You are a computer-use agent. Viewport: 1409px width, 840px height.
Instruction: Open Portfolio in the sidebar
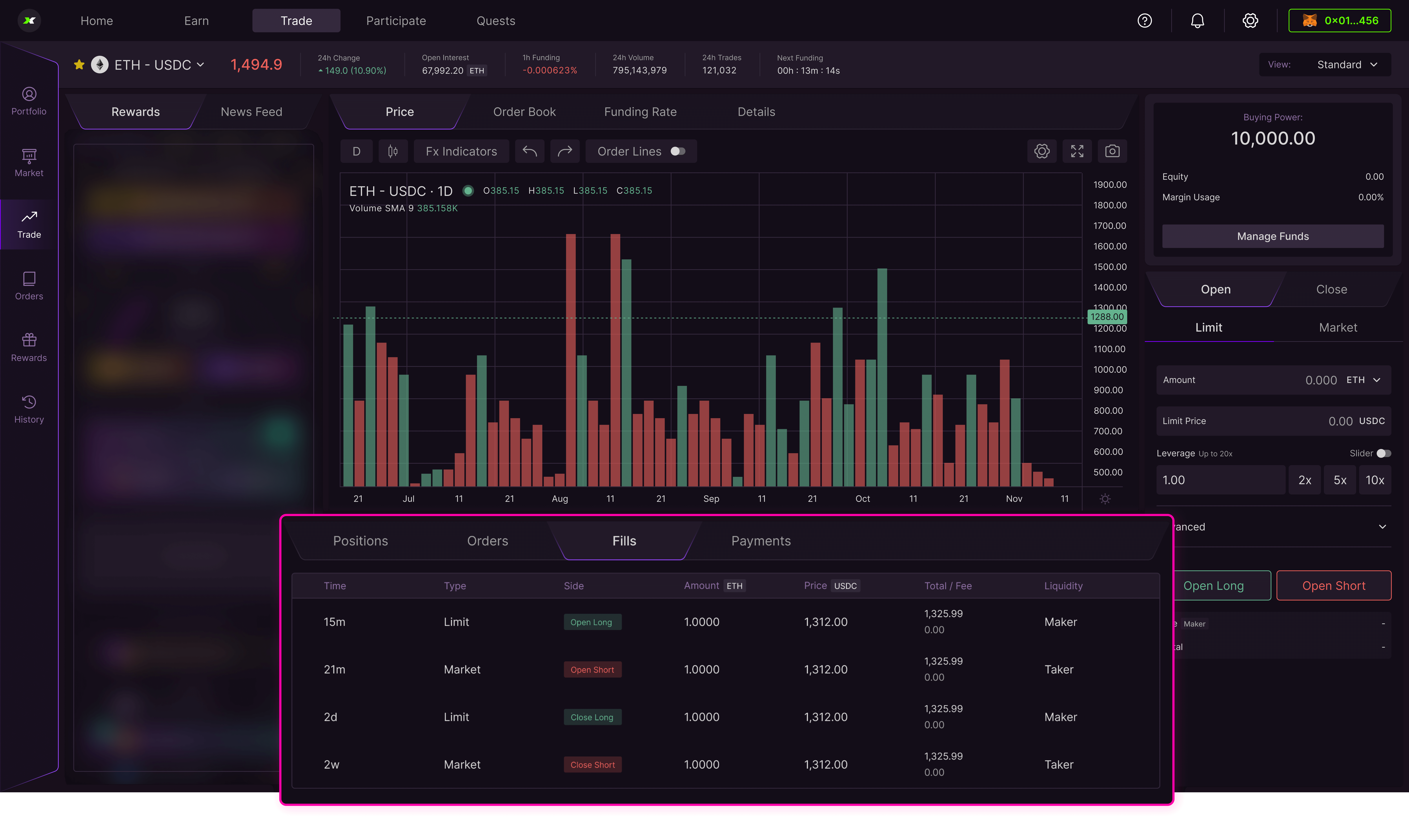29,101
